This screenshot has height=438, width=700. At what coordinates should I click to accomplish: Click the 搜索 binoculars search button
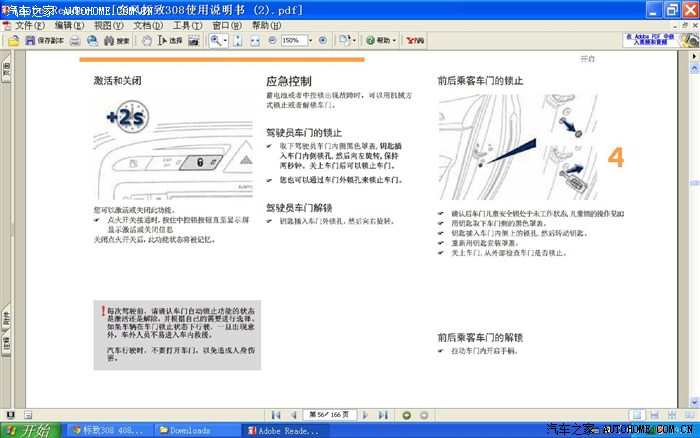click(117, 41)
